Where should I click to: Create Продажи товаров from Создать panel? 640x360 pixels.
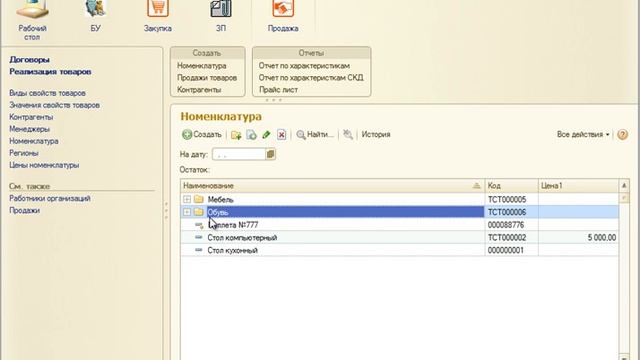click(x=207, y=78)
